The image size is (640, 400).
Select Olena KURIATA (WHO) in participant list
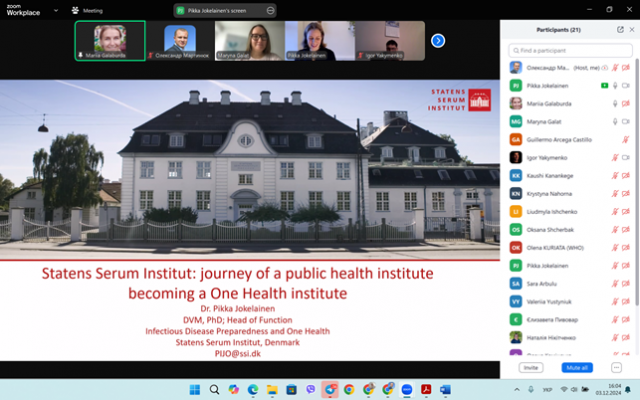[x=570, y=247]
